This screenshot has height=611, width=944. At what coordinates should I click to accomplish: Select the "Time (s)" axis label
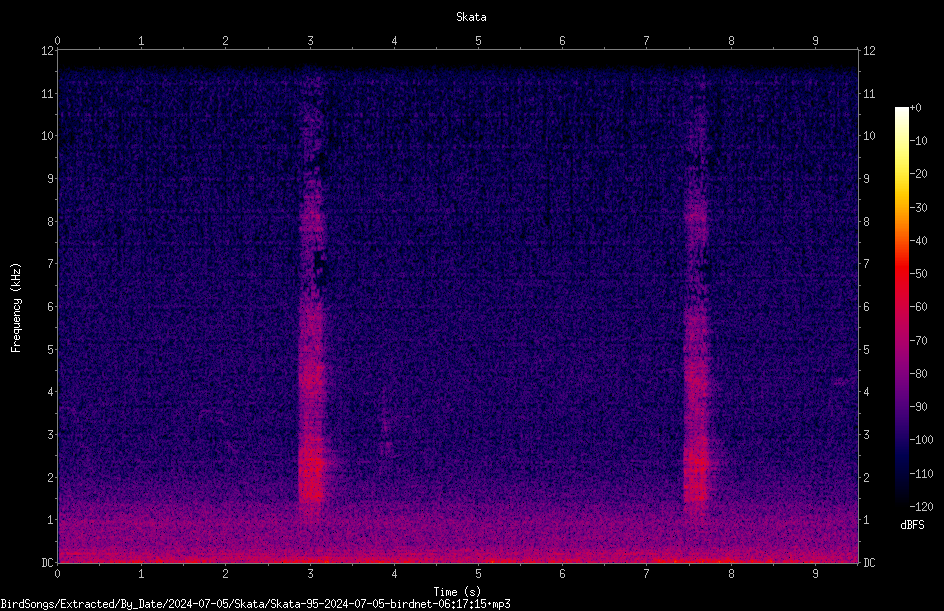point(457,592)
